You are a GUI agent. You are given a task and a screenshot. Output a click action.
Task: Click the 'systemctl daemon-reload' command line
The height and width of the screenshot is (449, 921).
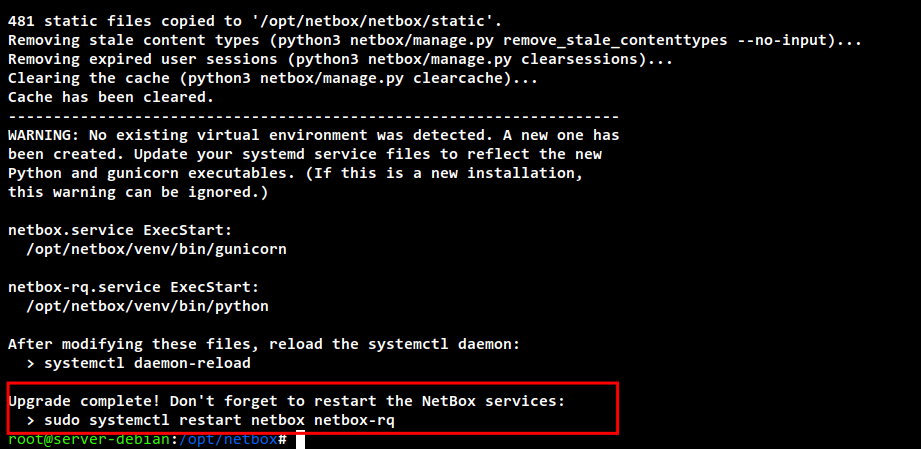(139, 363)
